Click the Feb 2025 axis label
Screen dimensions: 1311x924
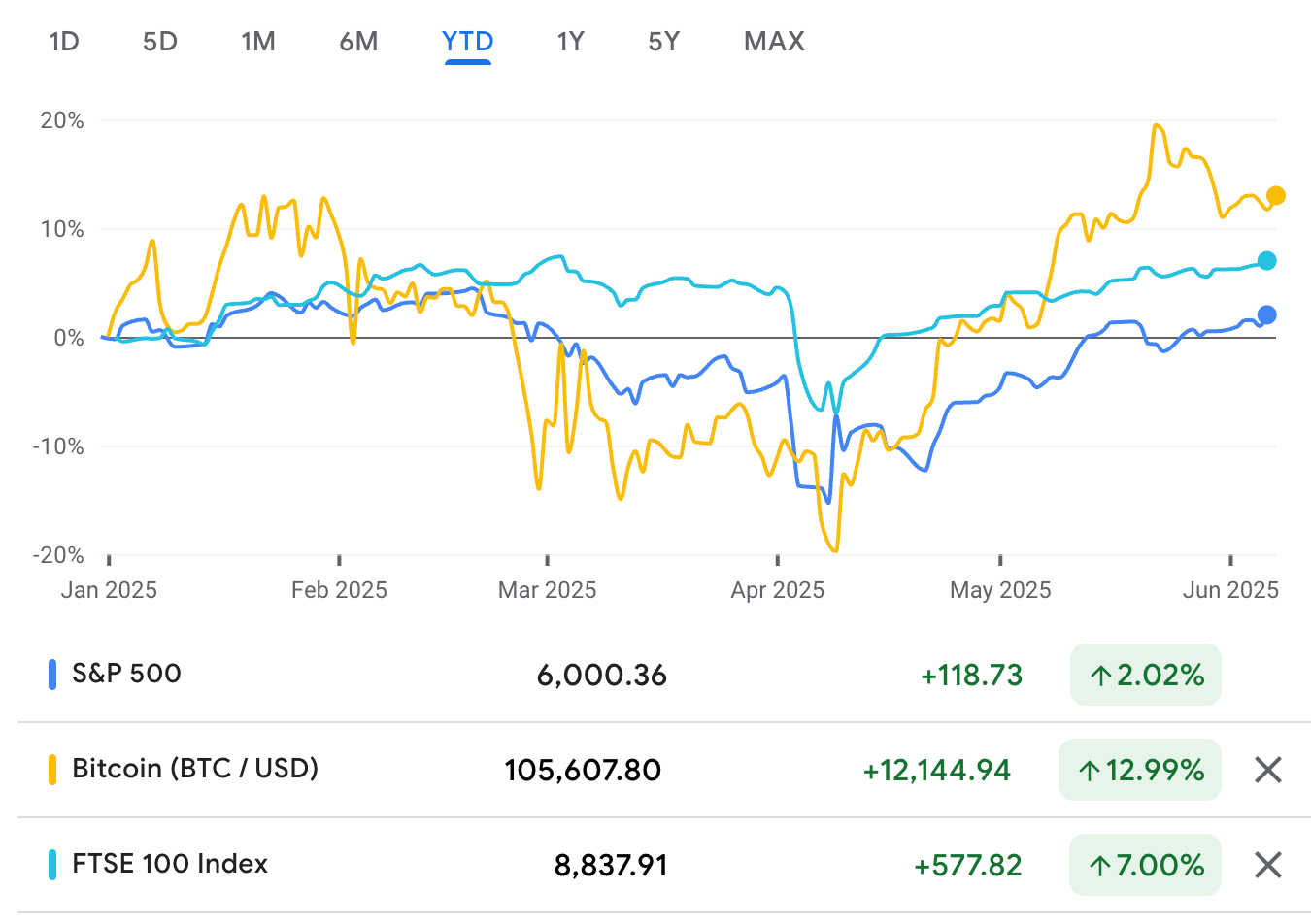tap(339, 590)
